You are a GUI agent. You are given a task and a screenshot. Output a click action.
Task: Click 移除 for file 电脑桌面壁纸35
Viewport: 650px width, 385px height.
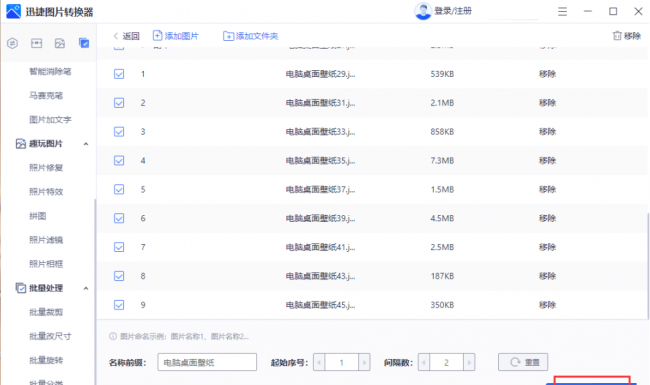coord(547,160)
